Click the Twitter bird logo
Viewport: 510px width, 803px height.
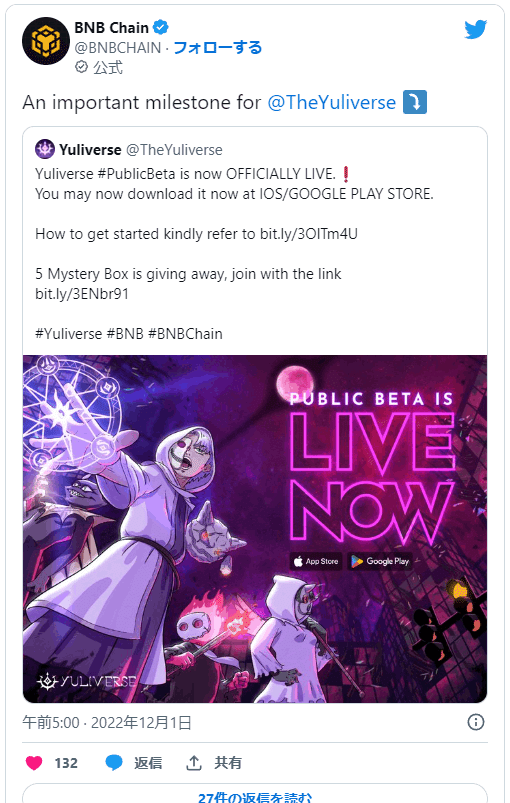point(475,30)
